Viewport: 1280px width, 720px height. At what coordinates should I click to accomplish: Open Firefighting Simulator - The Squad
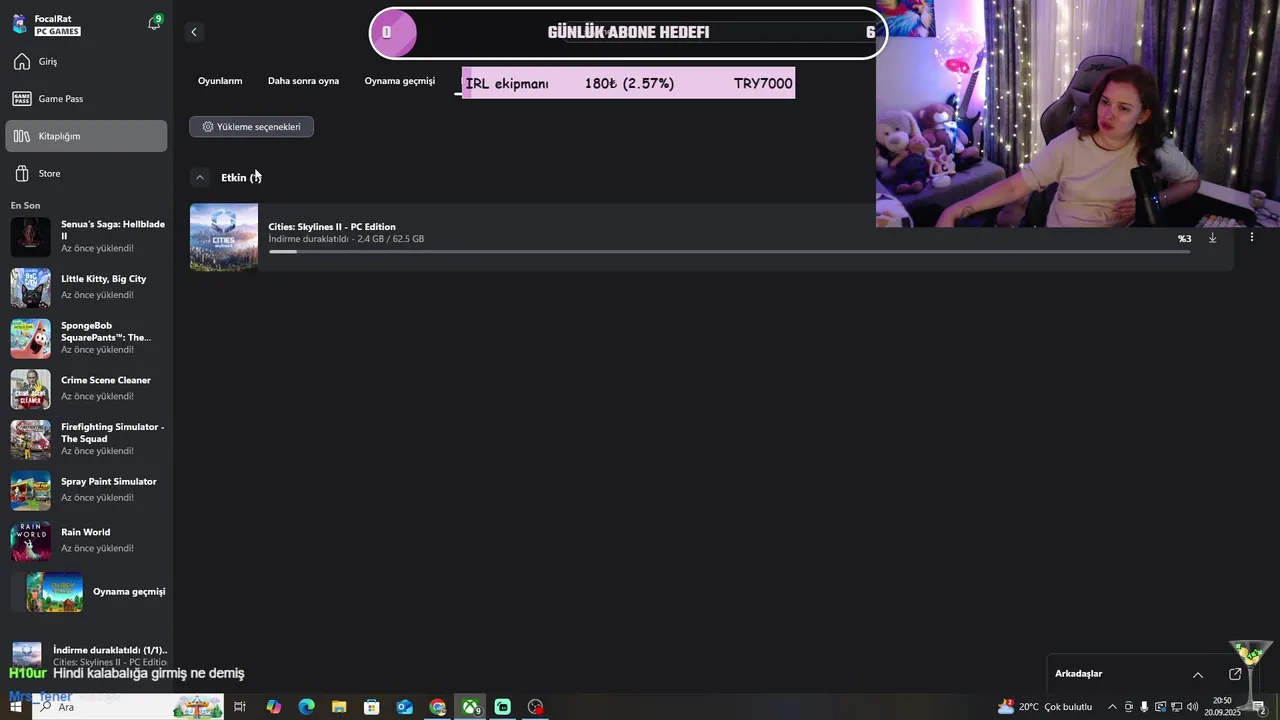(x=87, y=439)
